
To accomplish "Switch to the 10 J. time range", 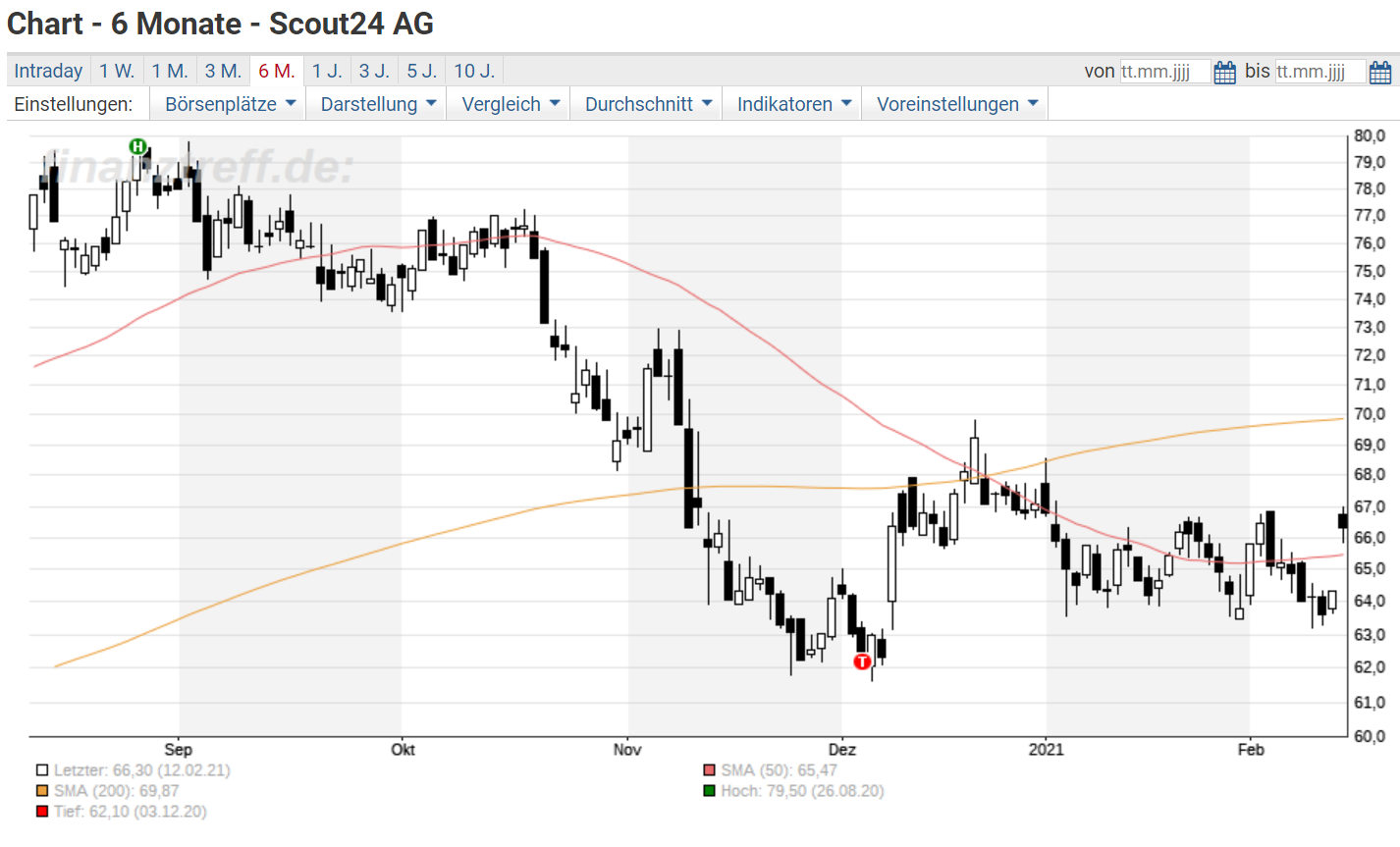I will (474, 71).
